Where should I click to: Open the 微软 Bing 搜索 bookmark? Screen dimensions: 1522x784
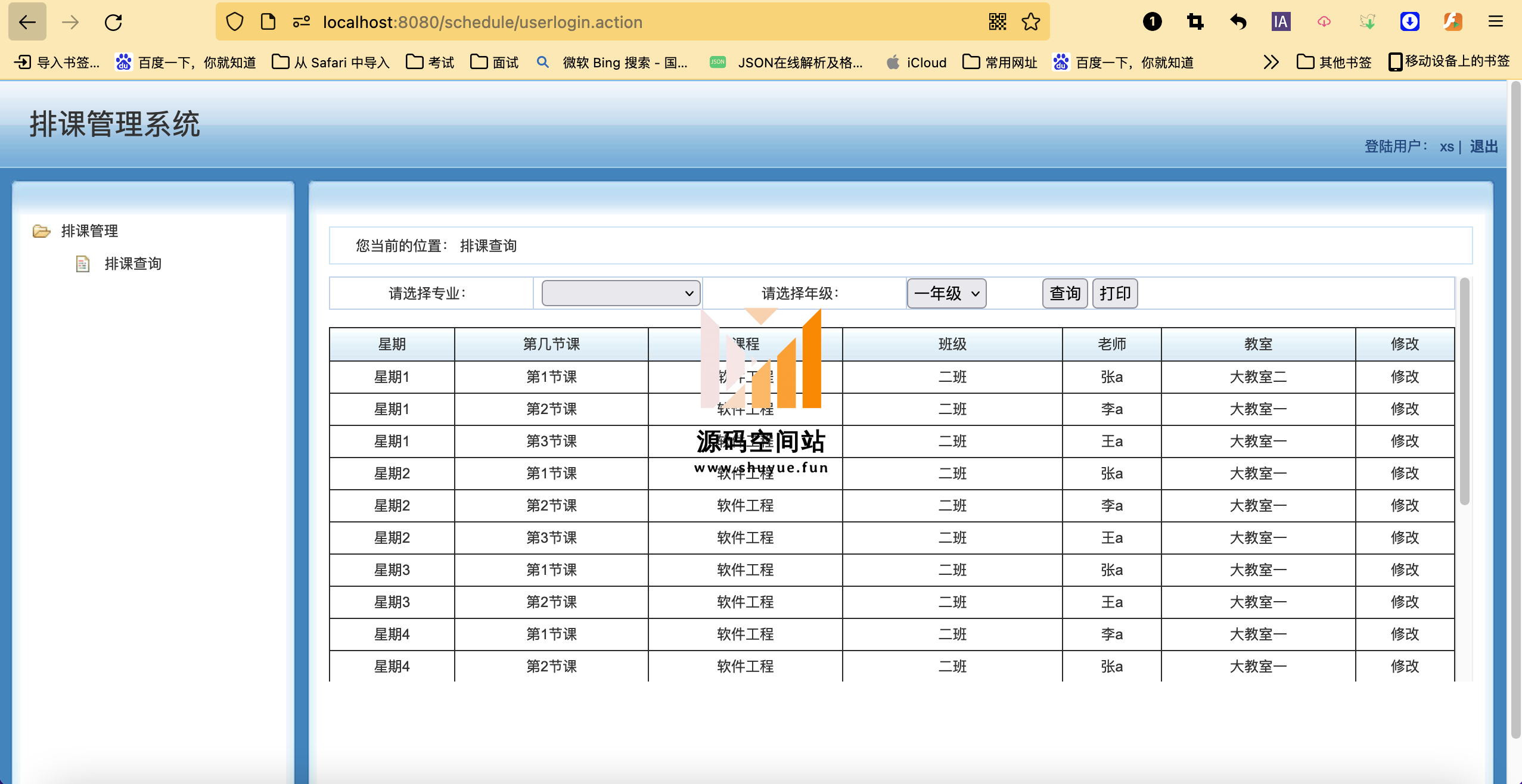[x=612, y=62]
